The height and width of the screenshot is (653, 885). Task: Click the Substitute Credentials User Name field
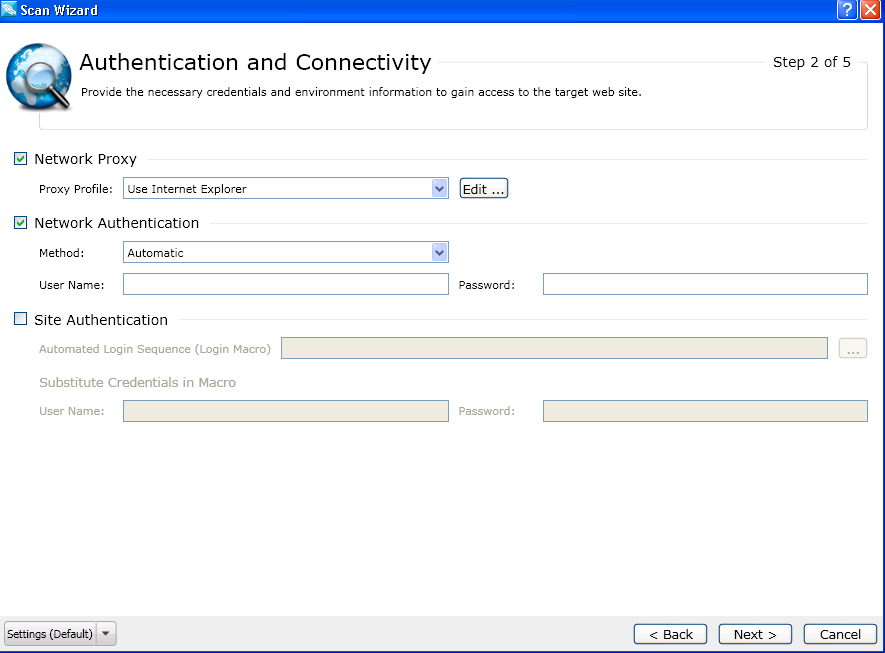click(x=286, y=411)
